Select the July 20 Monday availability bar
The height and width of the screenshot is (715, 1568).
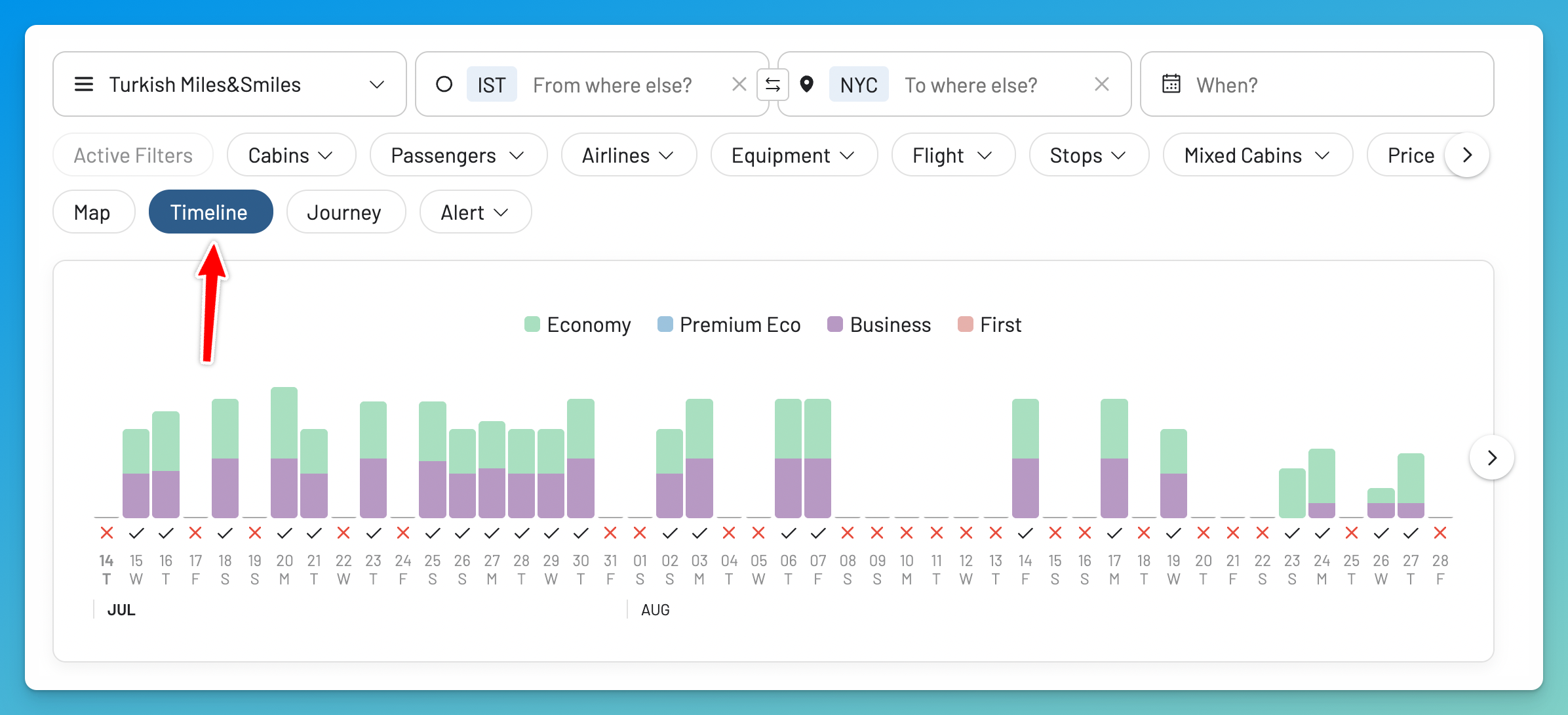coord(284,452)
